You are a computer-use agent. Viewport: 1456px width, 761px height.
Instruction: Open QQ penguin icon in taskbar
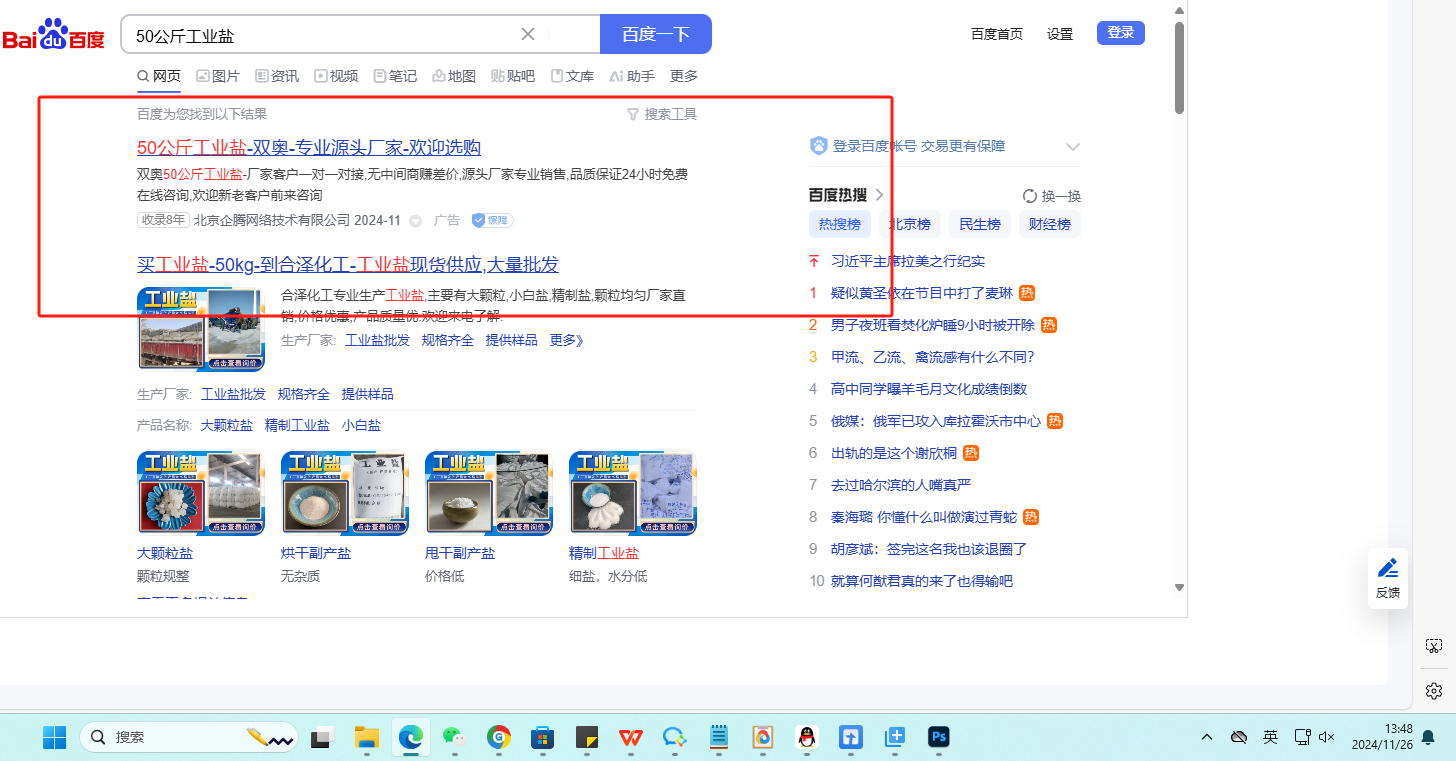[x=806, y=738]
